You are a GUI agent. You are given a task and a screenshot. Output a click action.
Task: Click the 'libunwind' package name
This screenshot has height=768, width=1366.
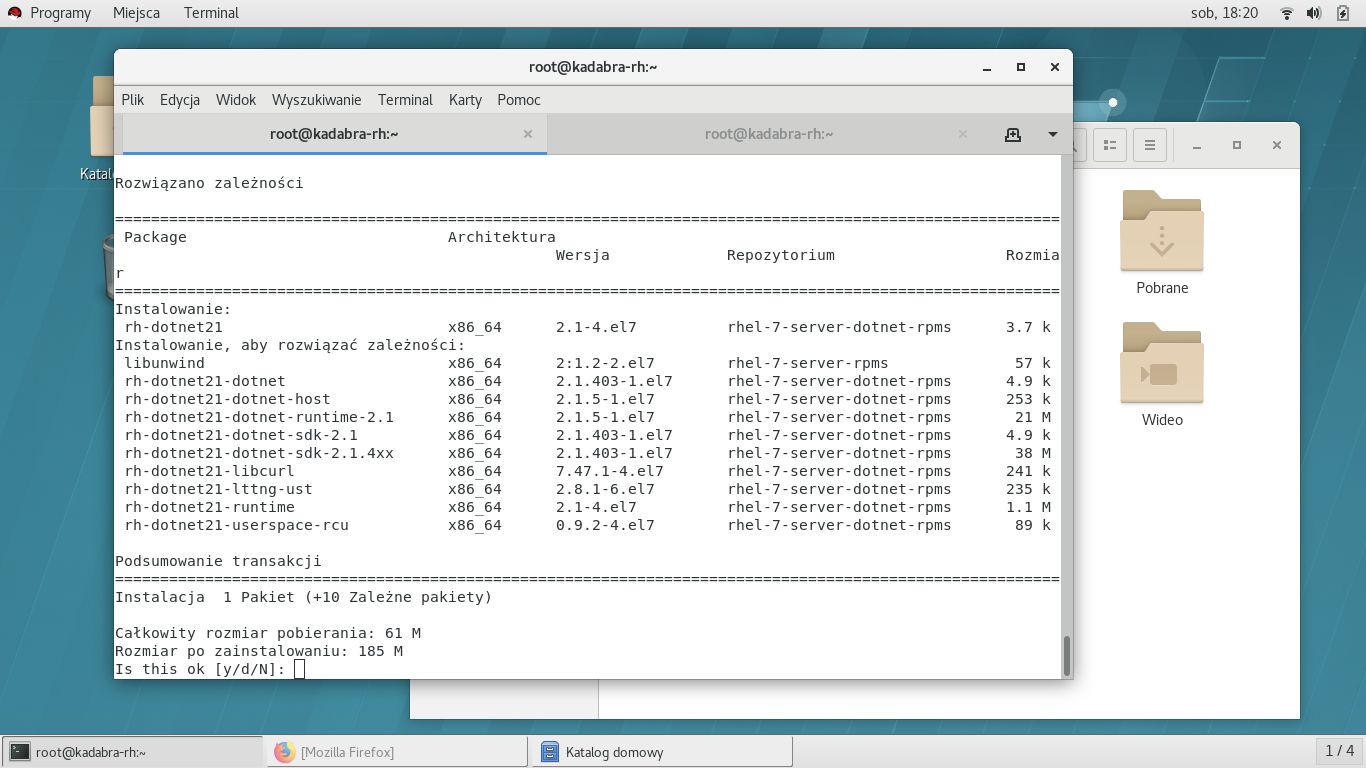[164, 363]
